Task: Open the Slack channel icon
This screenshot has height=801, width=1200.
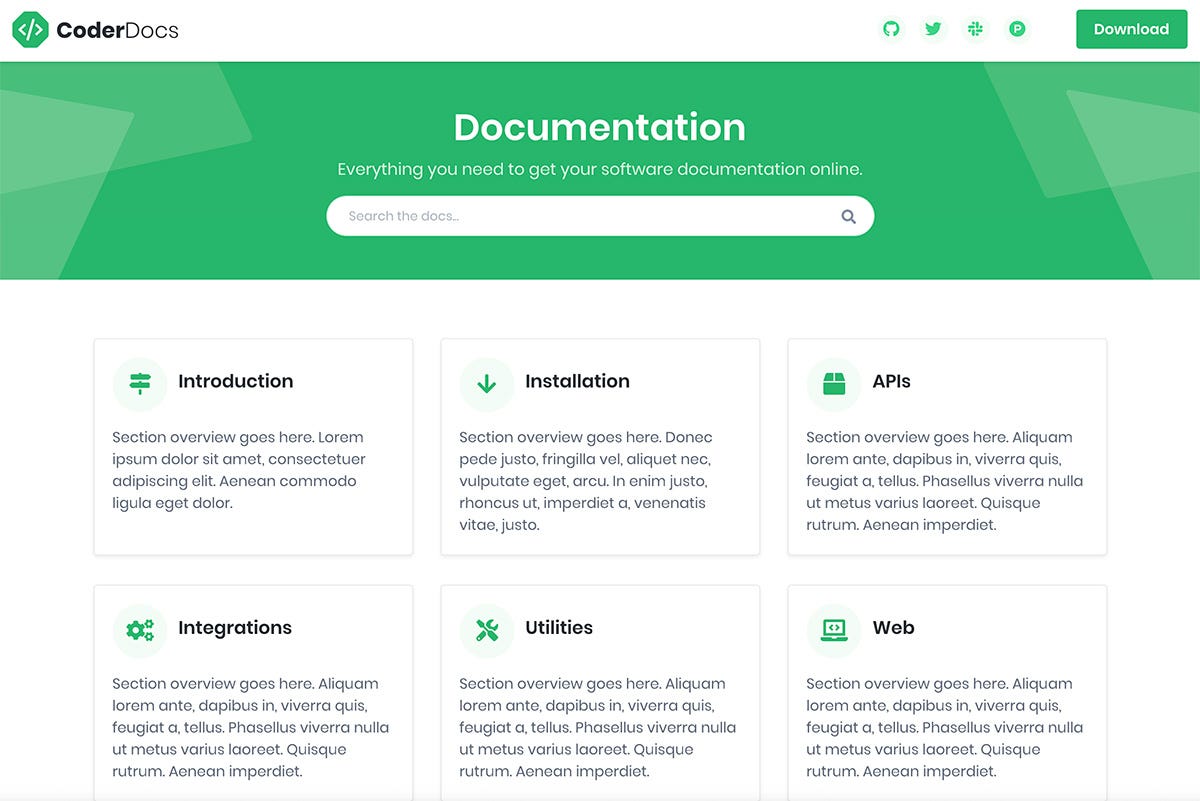Action: click(x=975, y=29)
